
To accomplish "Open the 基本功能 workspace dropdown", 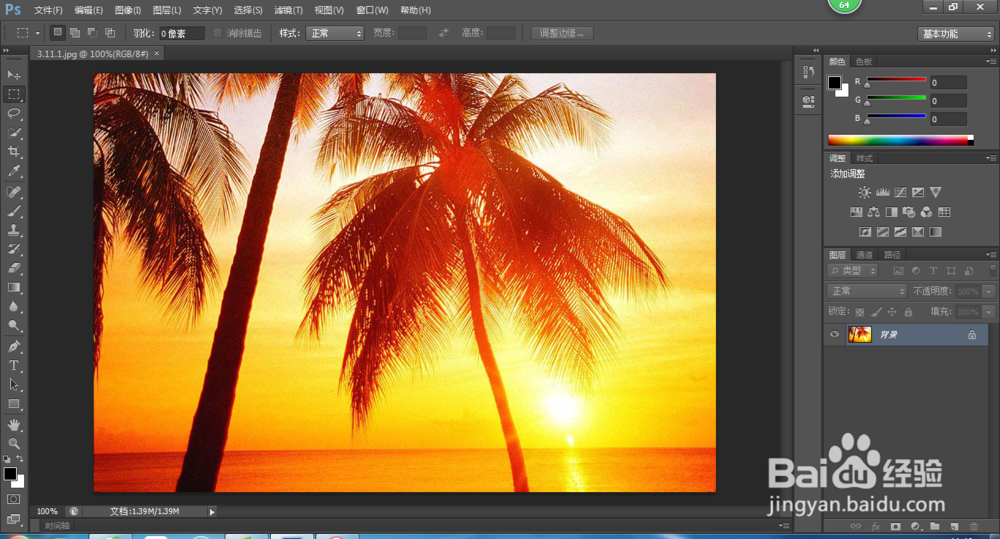I will [955, 34].
